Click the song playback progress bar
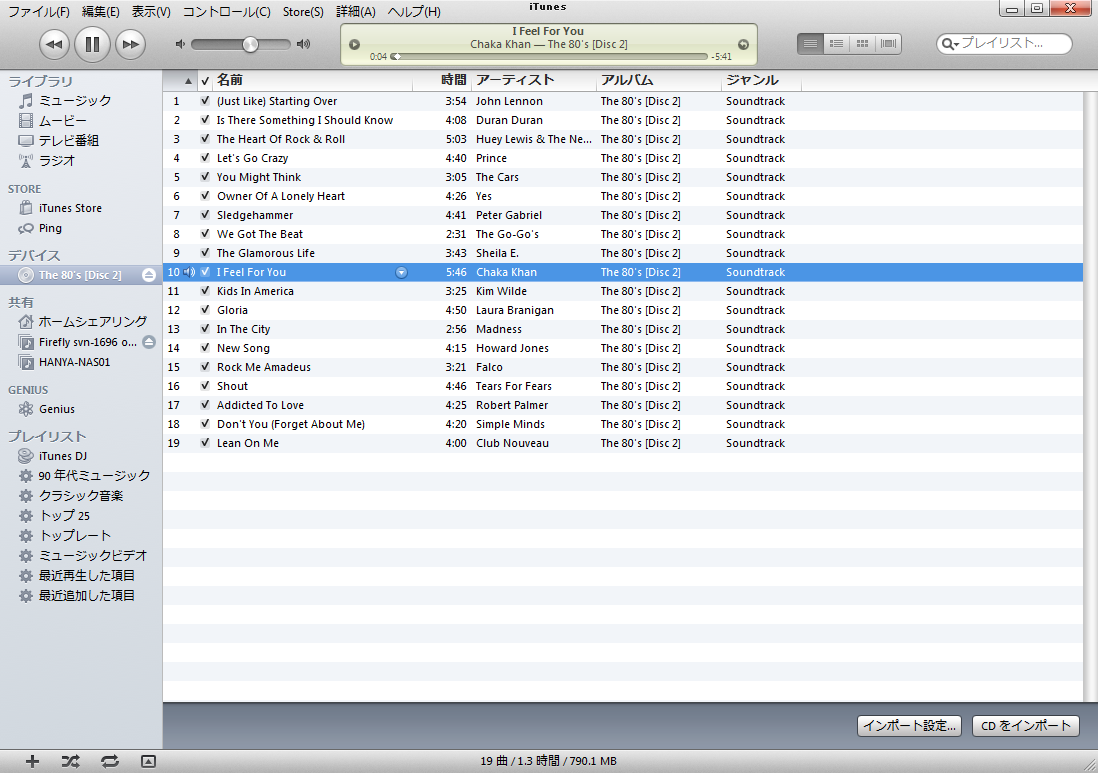This screenshot has height=773, width=1098. (x=550, y=56)
